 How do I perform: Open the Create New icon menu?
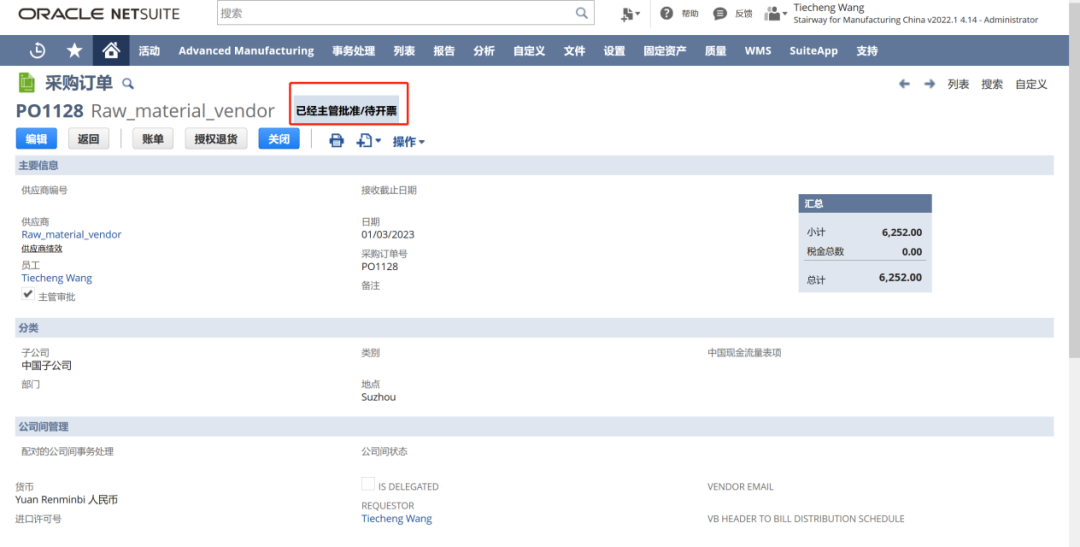pyautogui.click(x=630, y=14)
